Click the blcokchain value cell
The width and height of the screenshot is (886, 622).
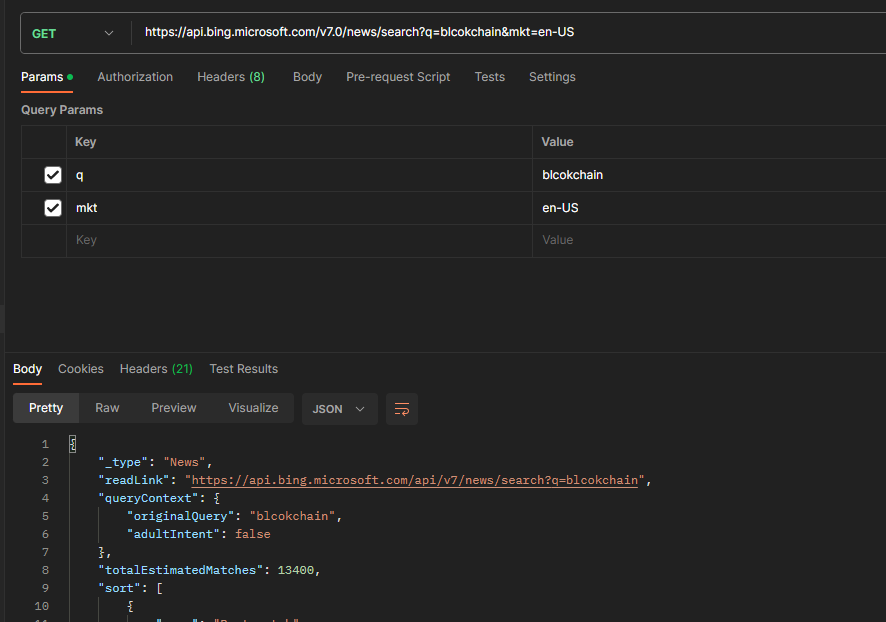point(709,175)
